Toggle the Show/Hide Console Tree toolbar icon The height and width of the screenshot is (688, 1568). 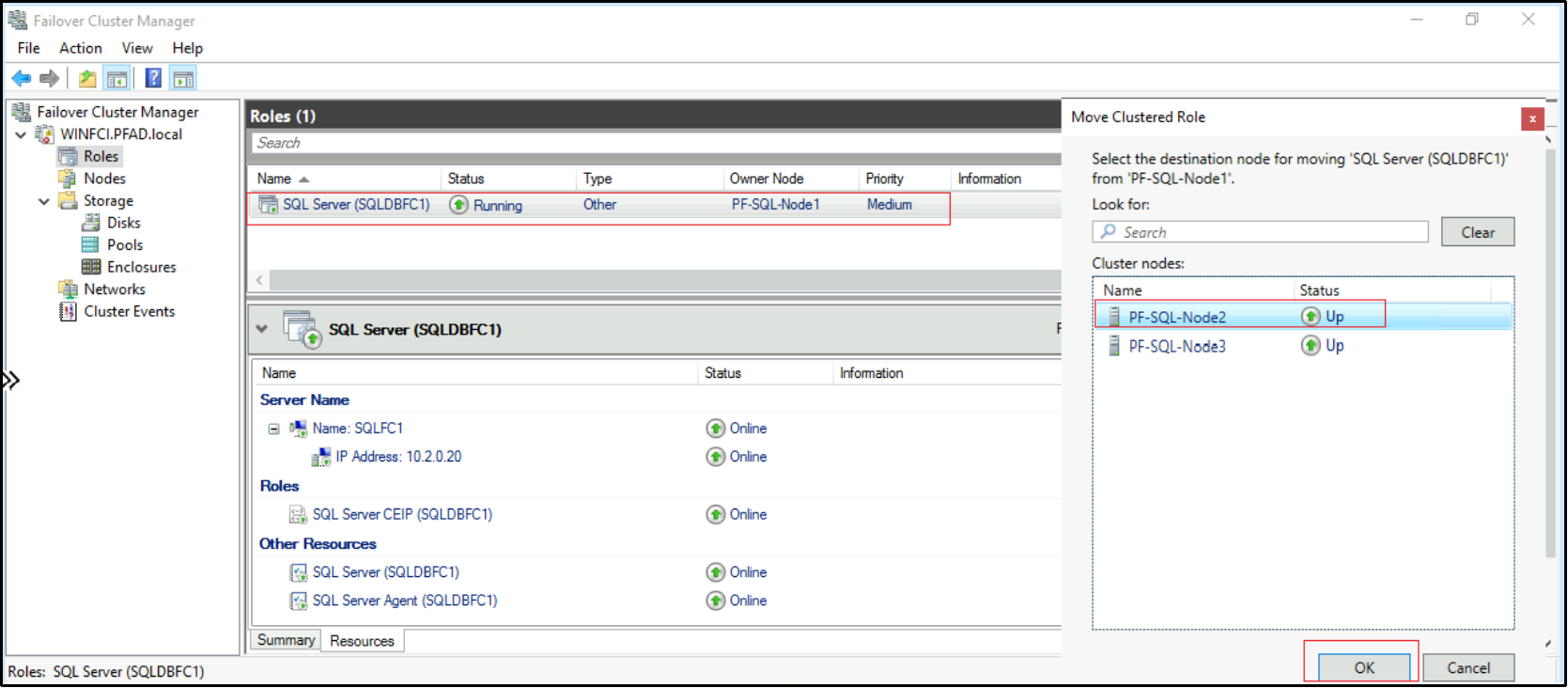click(116, 79)
